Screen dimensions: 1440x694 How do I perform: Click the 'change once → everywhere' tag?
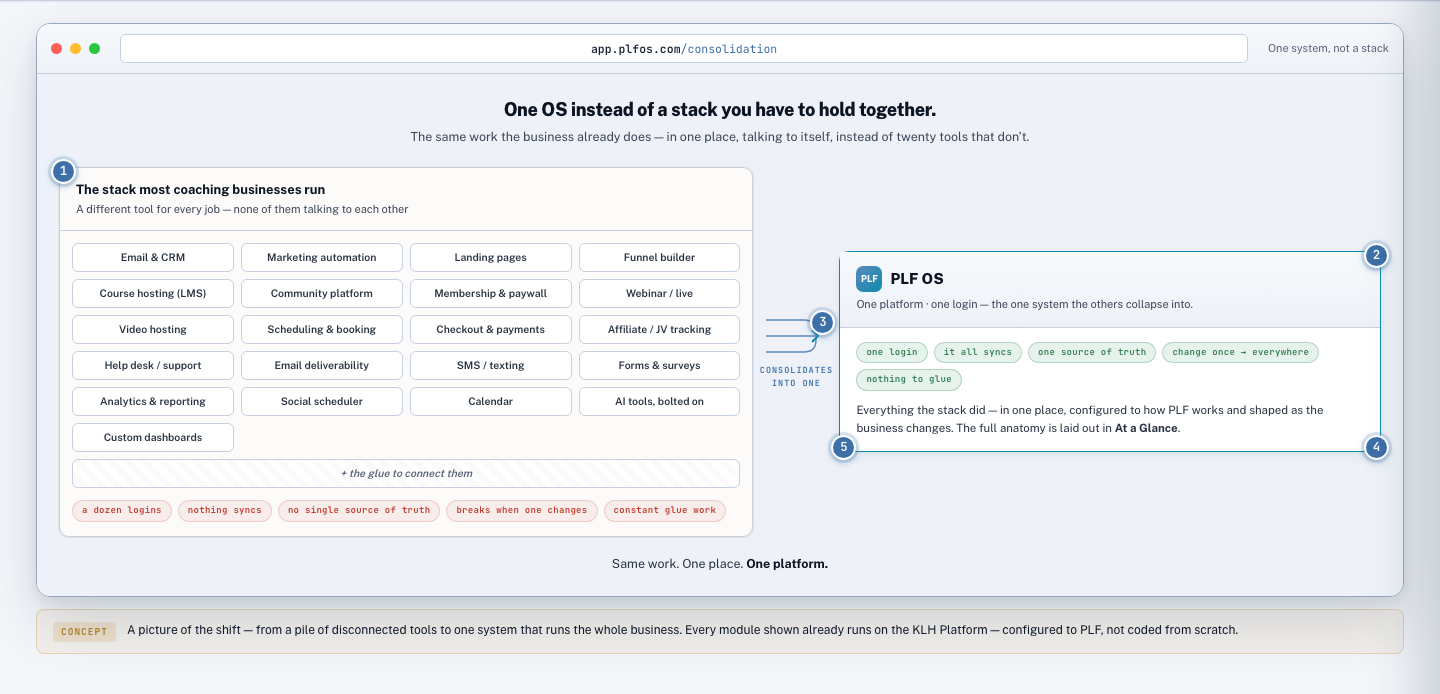coord(1240,352)
